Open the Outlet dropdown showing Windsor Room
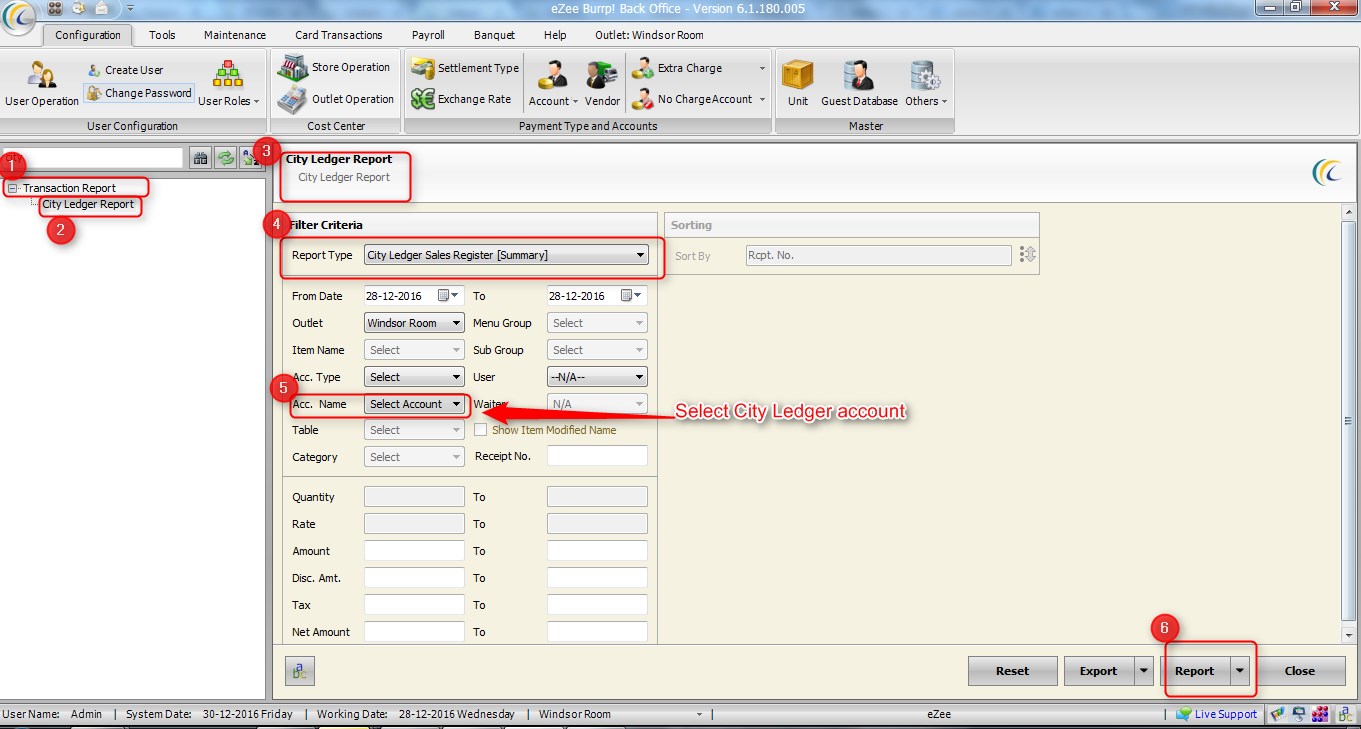This screenshot has width=1361, height=729. click(x=414, y=323)
